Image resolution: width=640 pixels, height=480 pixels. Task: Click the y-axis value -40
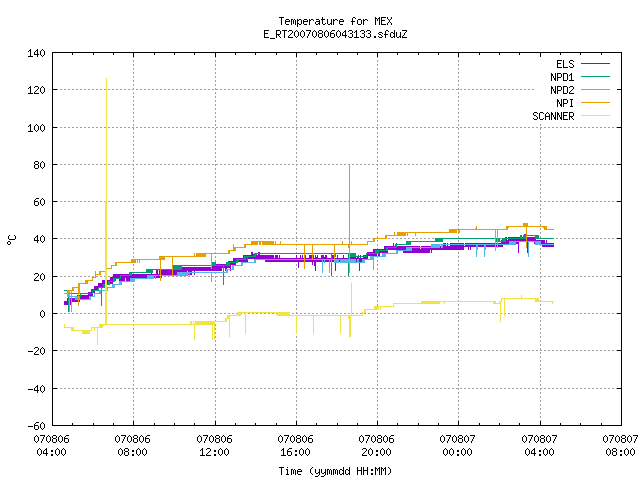pos(36,389)
